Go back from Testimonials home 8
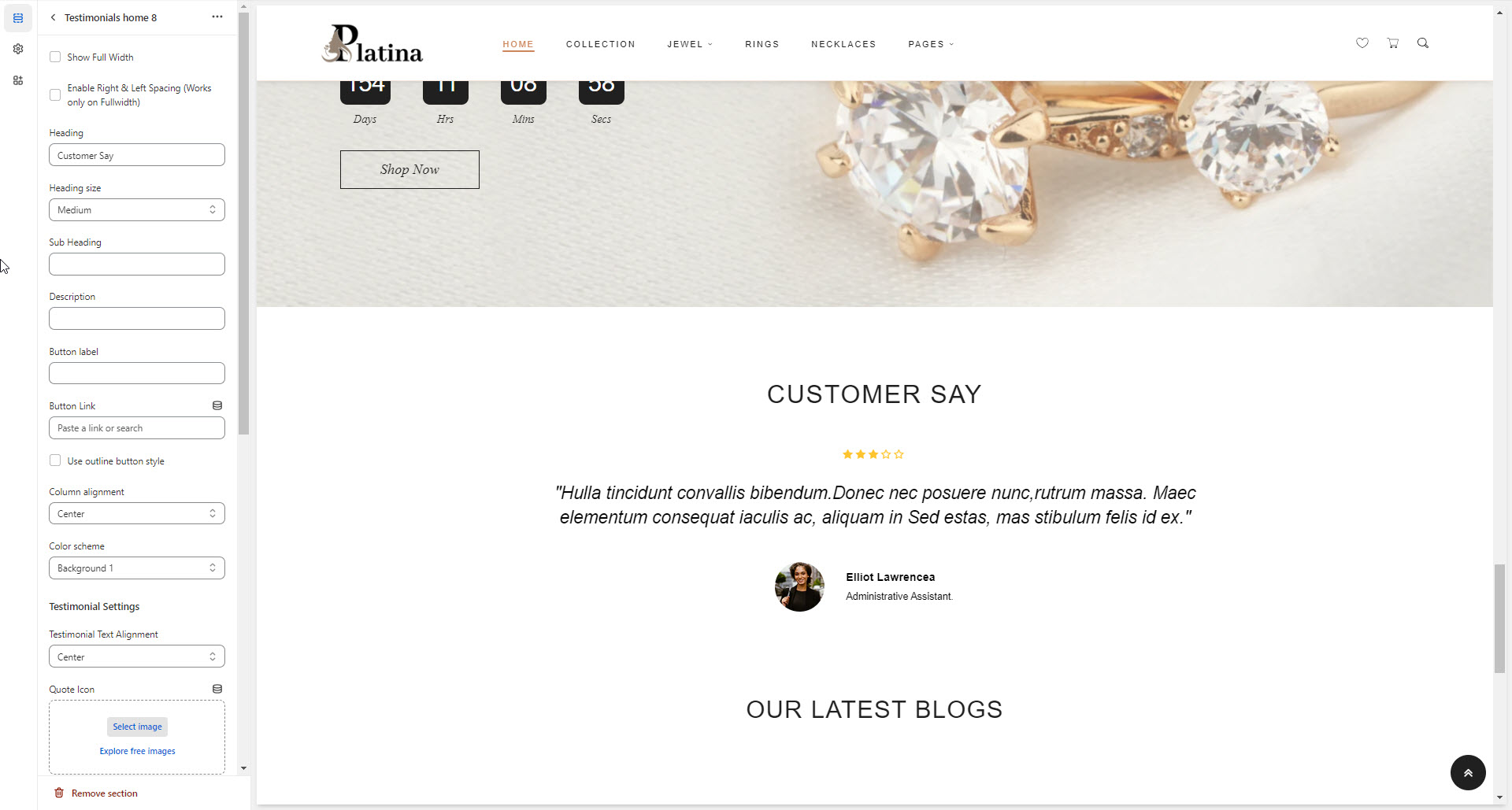 point(53,17)
